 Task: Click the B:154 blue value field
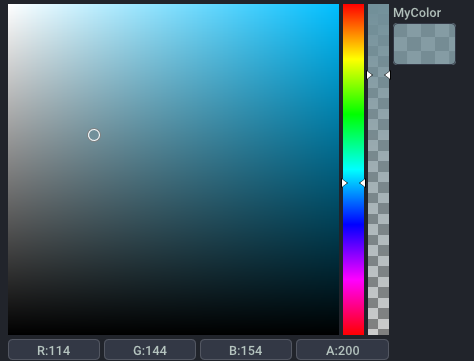point(246,350)
